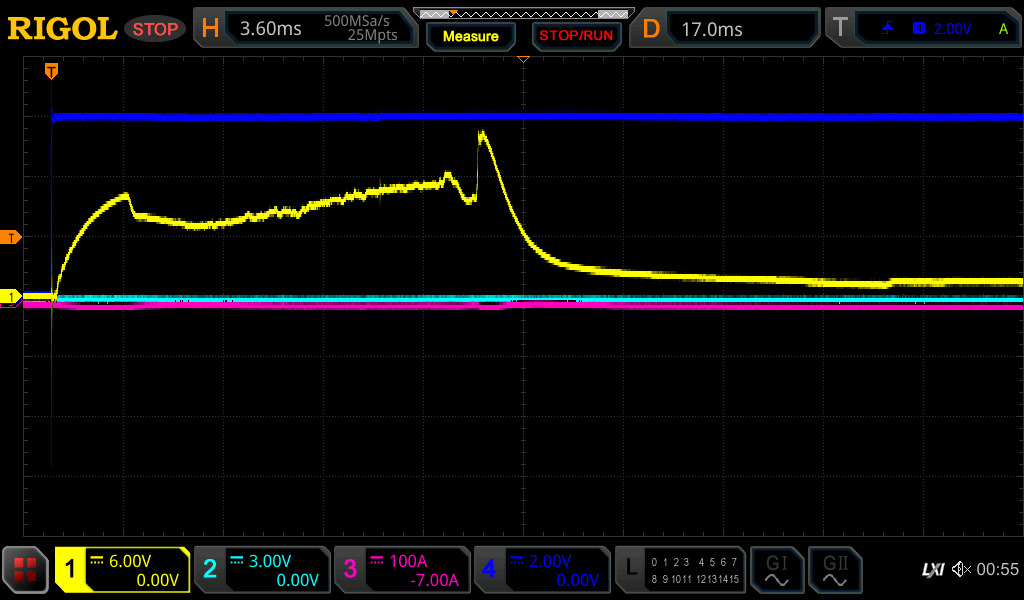Click the LXI network status icon
The width and height of the screenshot is (1024, 600).
[x=932, y=569]
